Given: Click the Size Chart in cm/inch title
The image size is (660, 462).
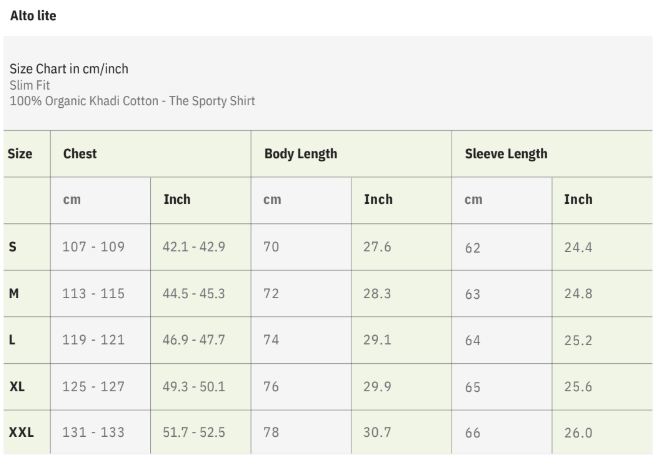Looking at the screenshot, I should click(69, 69).
